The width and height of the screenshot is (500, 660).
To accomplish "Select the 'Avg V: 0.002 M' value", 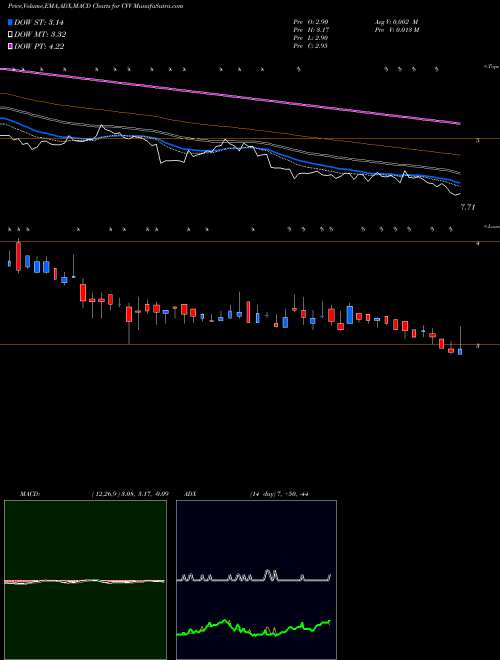I will (395, 22).
